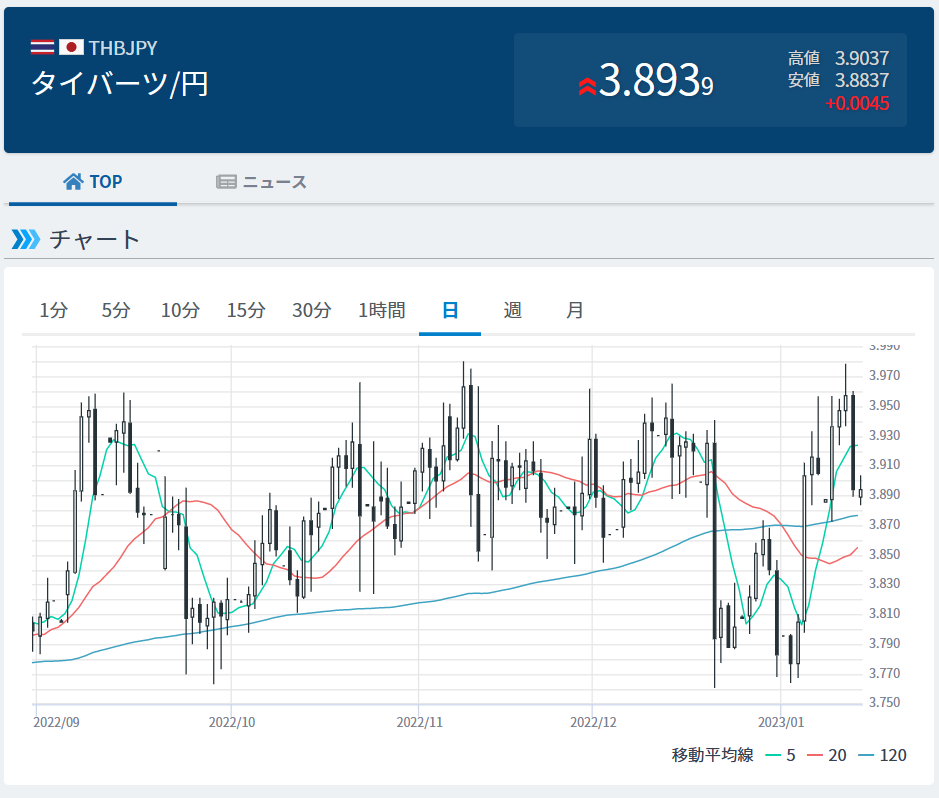
Task: Click the red double up-arrow icon
Action: coord(587,87)
